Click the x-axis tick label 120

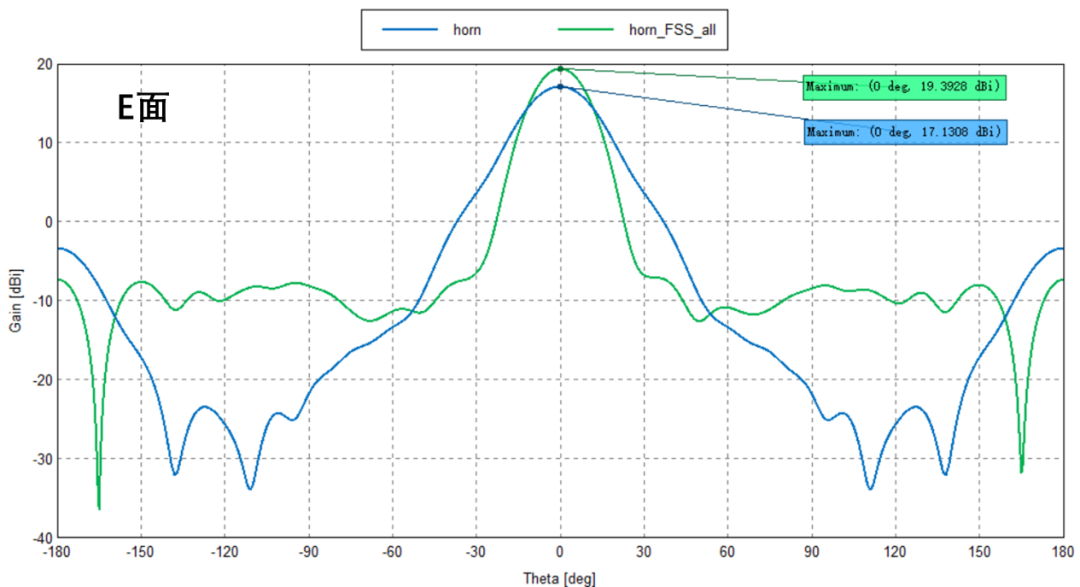(x=895, y=552)
